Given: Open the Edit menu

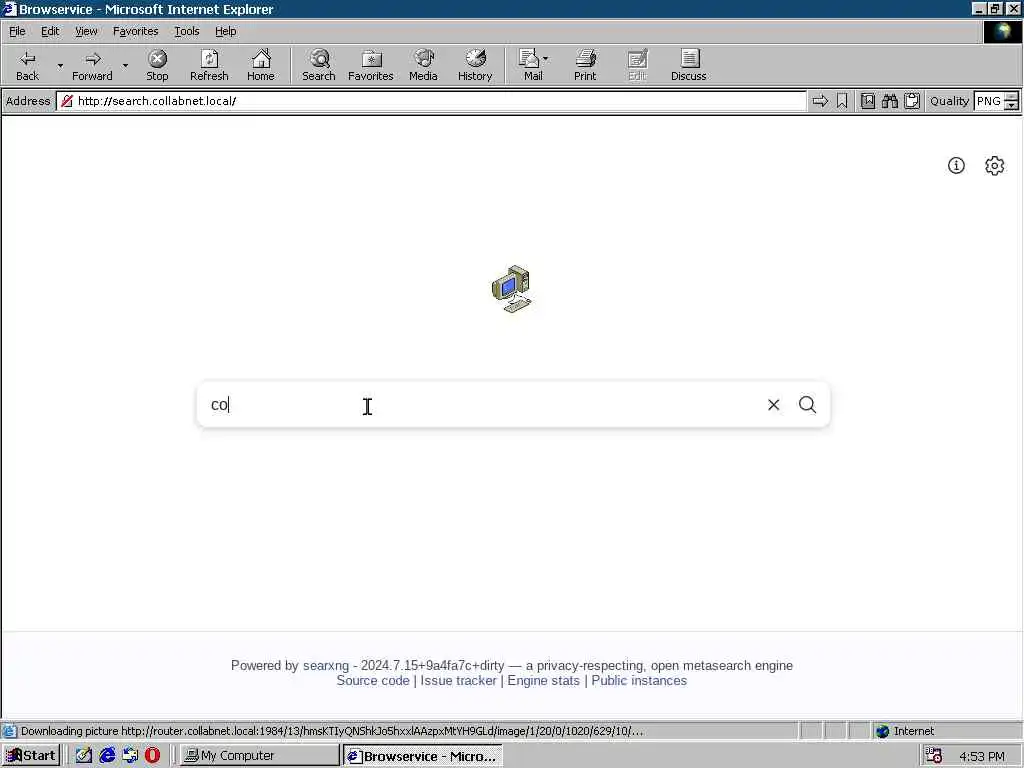Looking at the screenshot, I should [50, 31].
